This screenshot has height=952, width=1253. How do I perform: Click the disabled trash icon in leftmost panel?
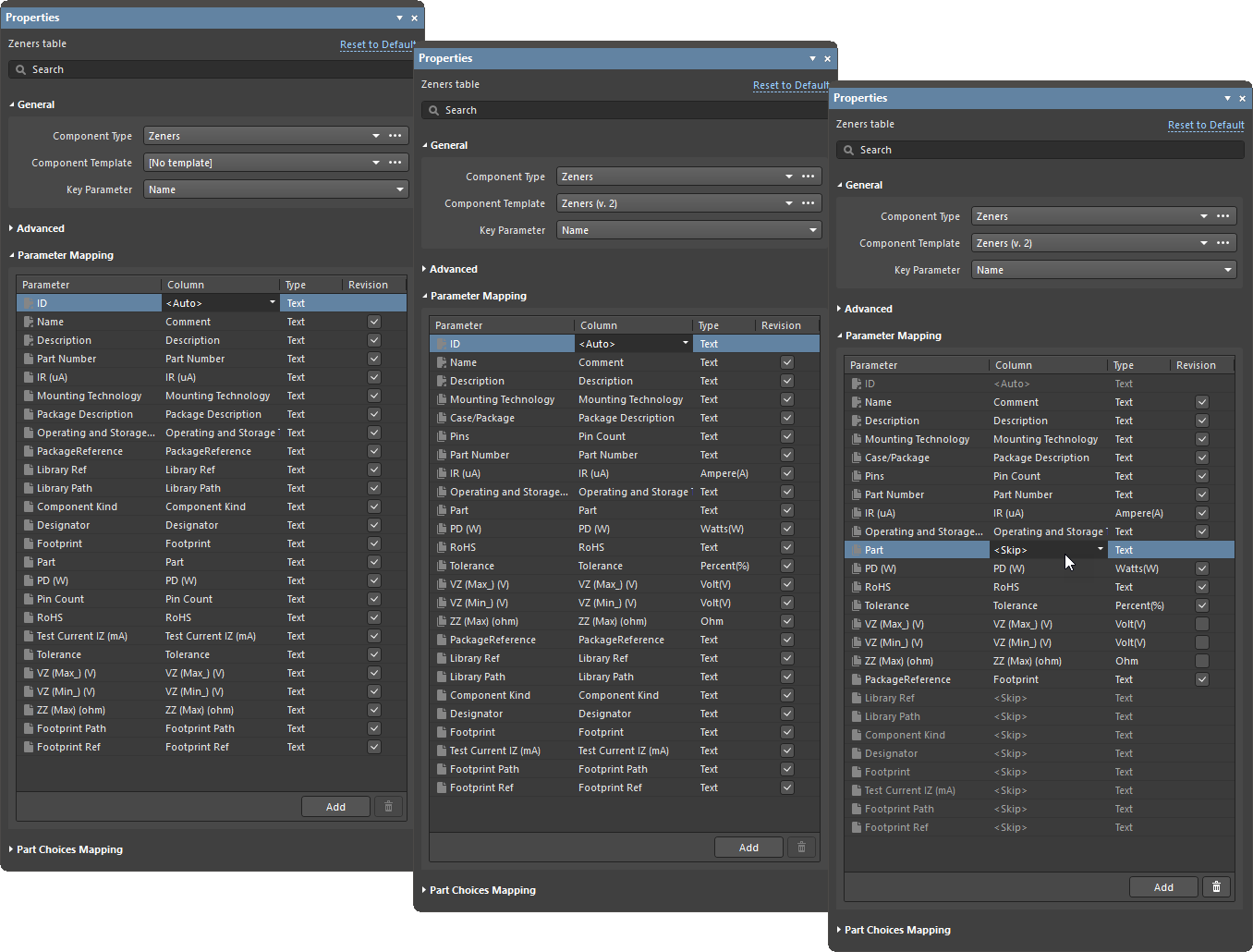click(388, 807)
